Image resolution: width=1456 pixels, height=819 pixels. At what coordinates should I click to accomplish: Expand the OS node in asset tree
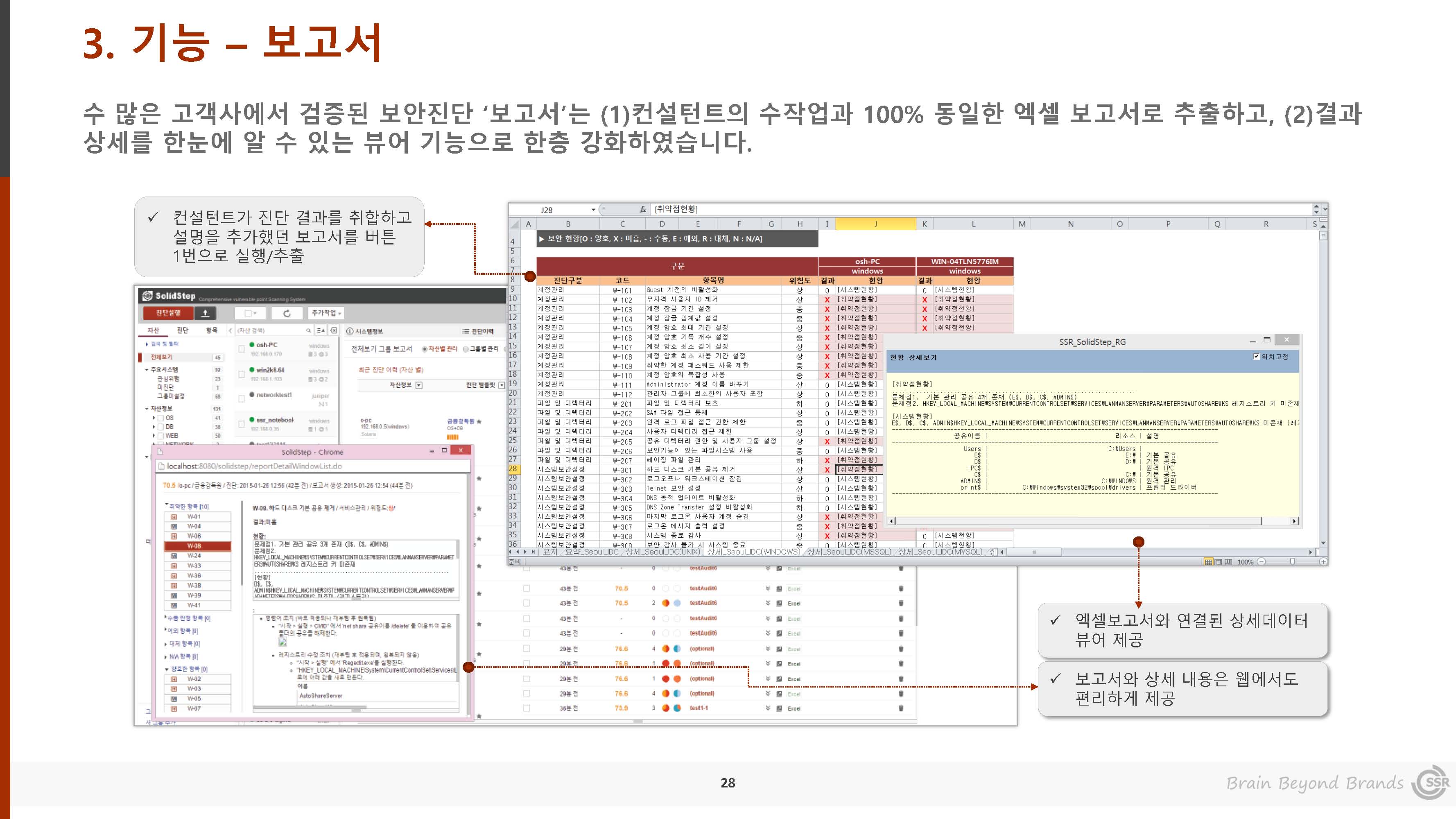tap(154, 418)
